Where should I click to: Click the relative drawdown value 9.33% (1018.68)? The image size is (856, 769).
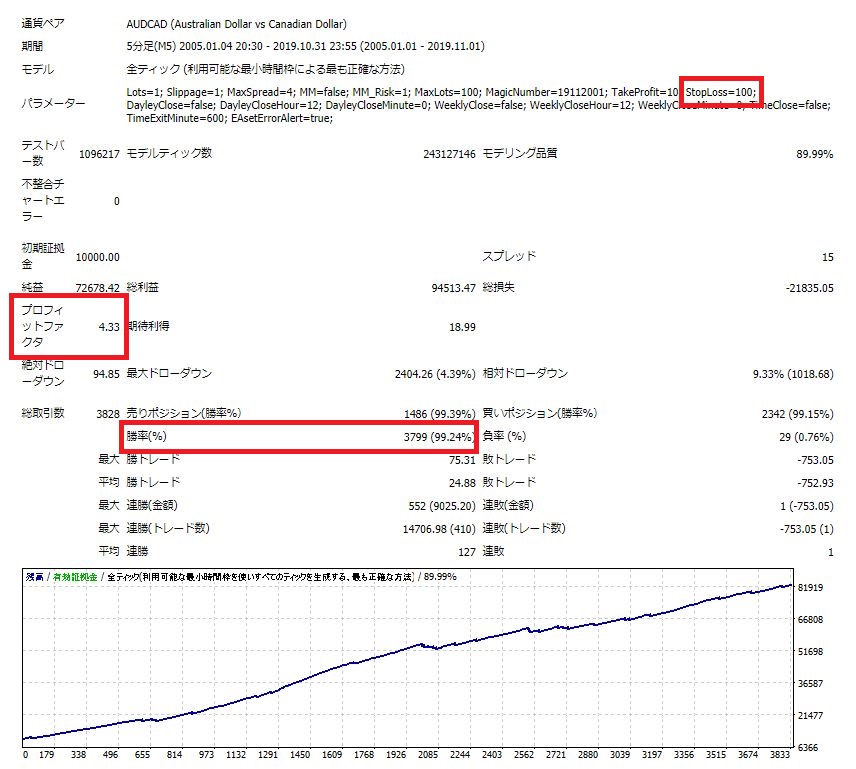tap(793, 374)
